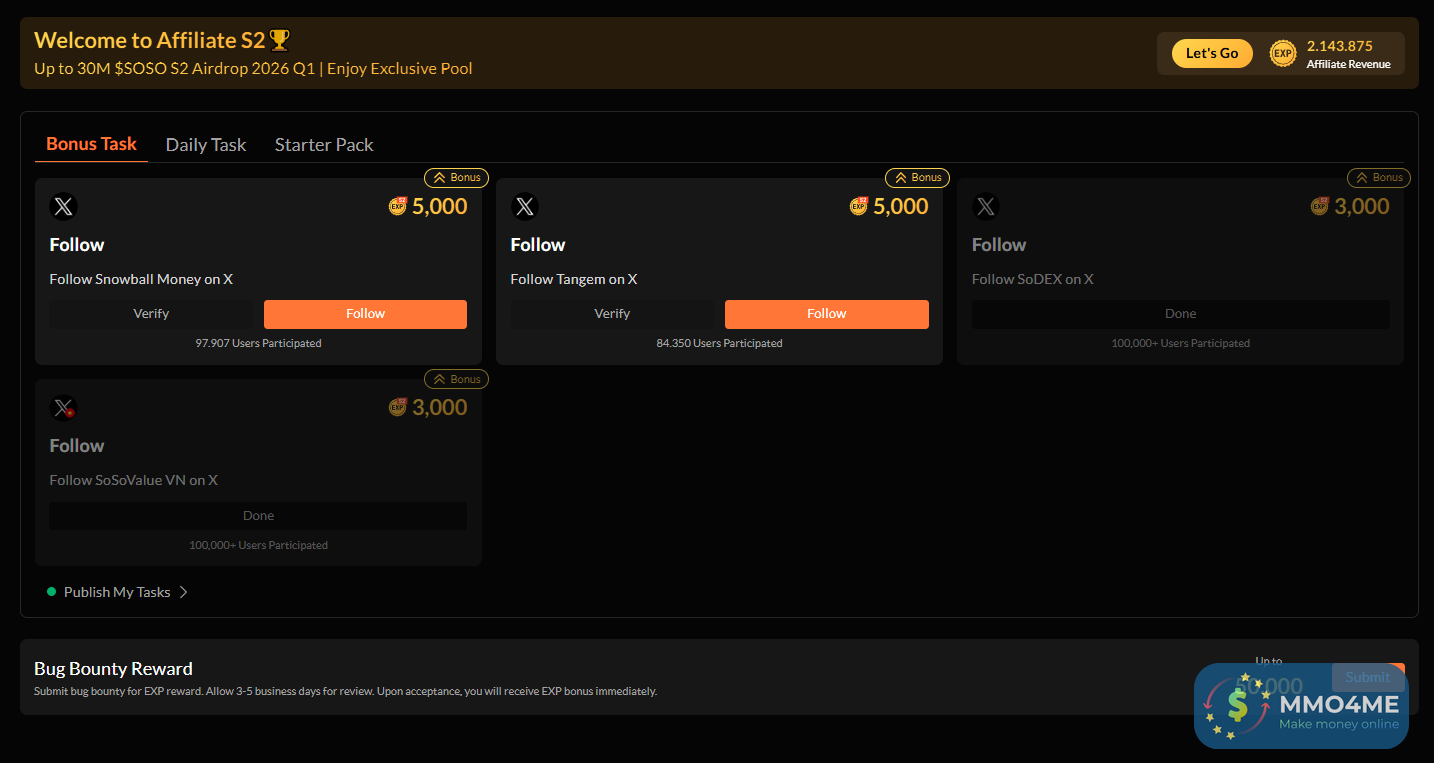Verify the Snowball Money follow task
Image resolution: width=1434 pixels, height=763 pixels.
[x=151, y=314]
